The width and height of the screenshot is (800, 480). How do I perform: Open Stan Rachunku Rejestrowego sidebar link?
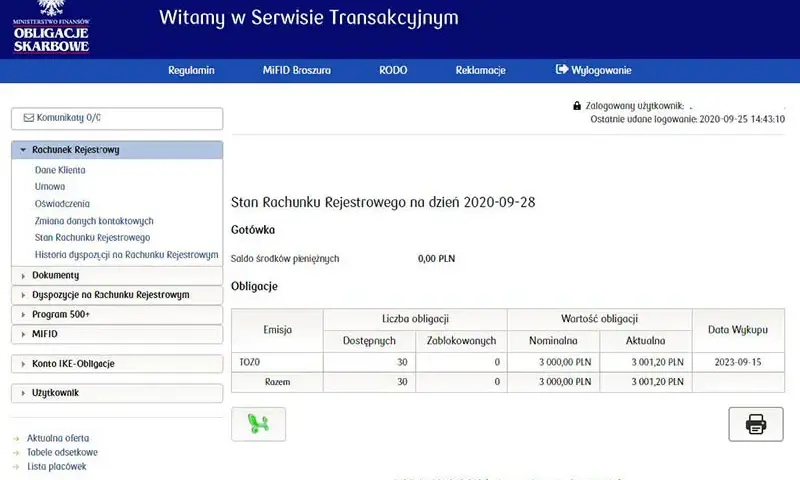click(x=92, y=238)
